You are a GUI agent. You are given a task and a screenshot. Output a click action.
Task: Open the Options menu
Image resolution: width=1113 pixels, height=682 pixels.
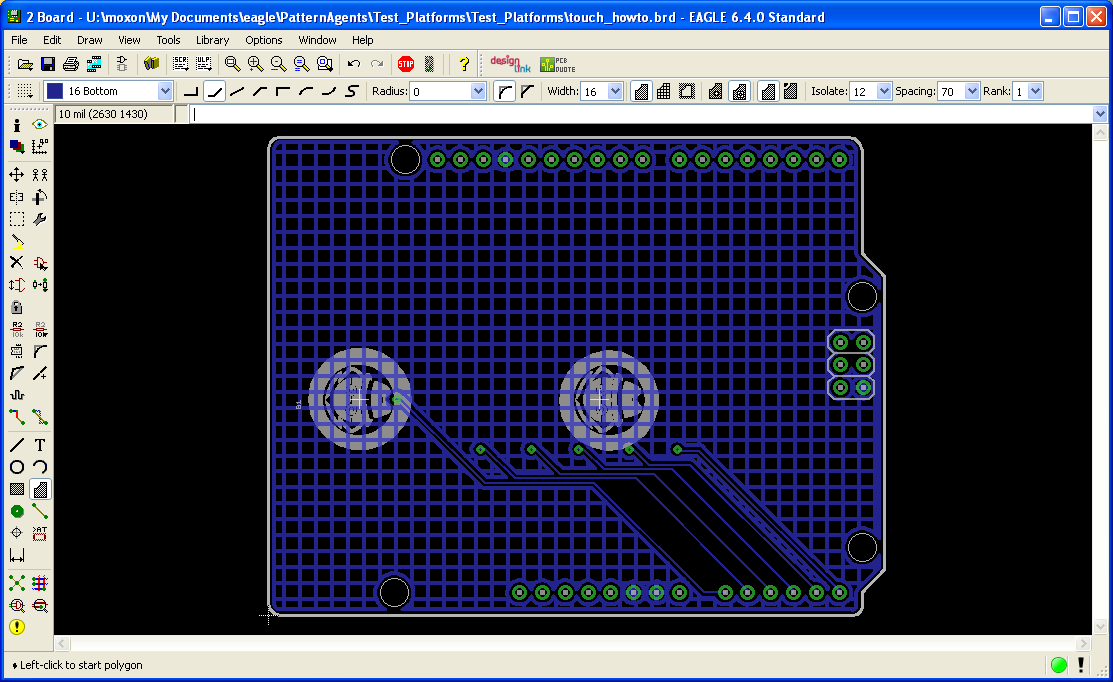point(263,40)
